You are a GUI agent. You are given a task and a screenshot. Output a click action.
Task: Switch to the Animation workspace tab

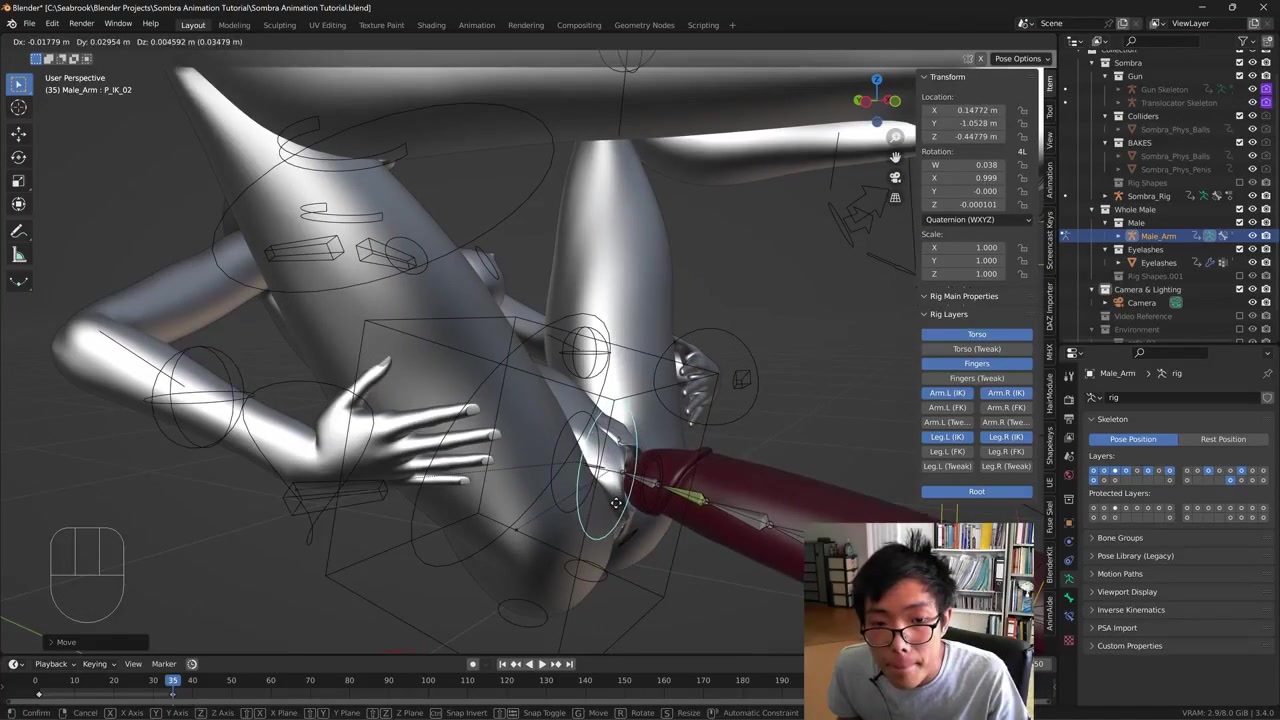476,25
